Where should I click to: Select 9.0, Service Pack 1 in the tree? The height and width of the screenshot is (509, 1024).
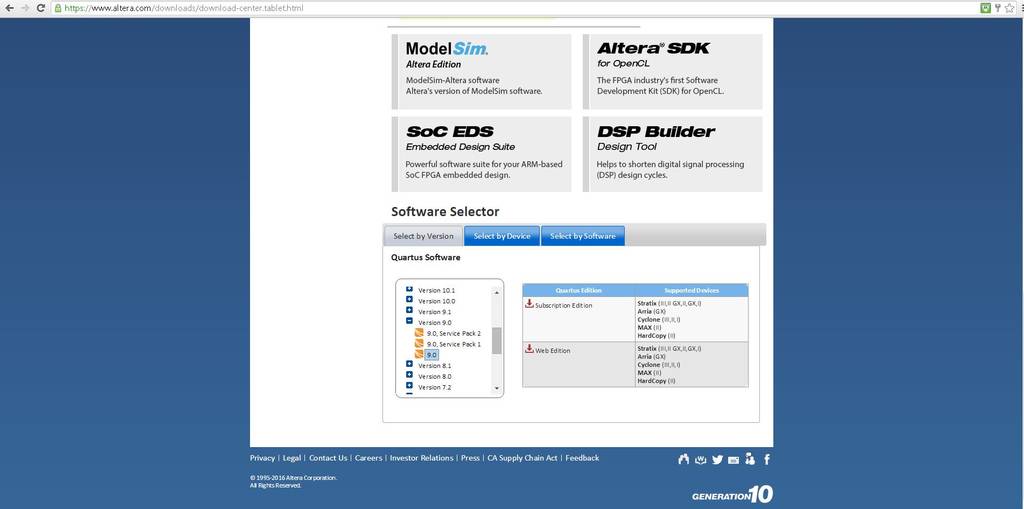pos(453,344)
